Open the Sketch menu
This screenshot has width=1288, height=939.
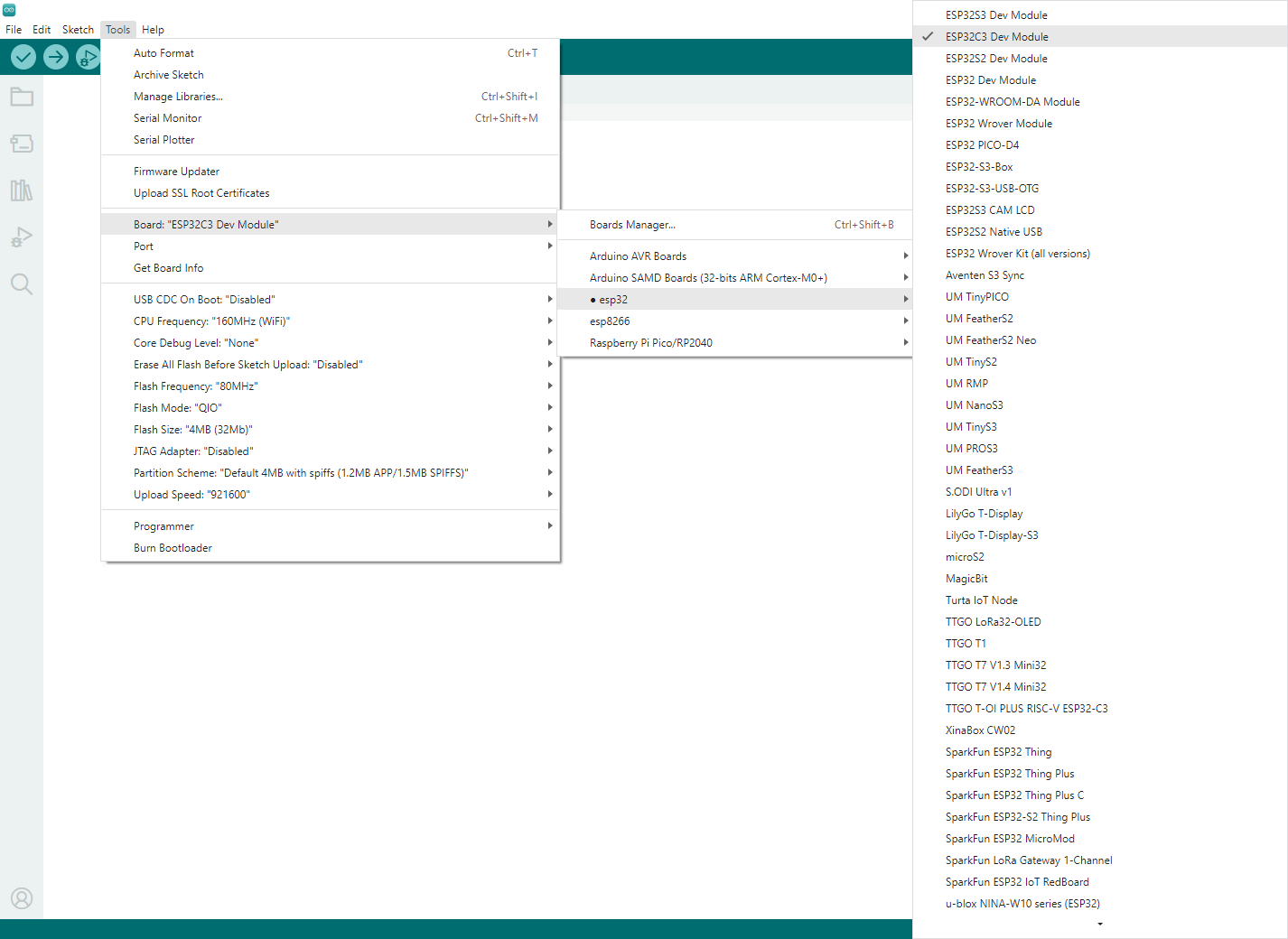point(78,30)
